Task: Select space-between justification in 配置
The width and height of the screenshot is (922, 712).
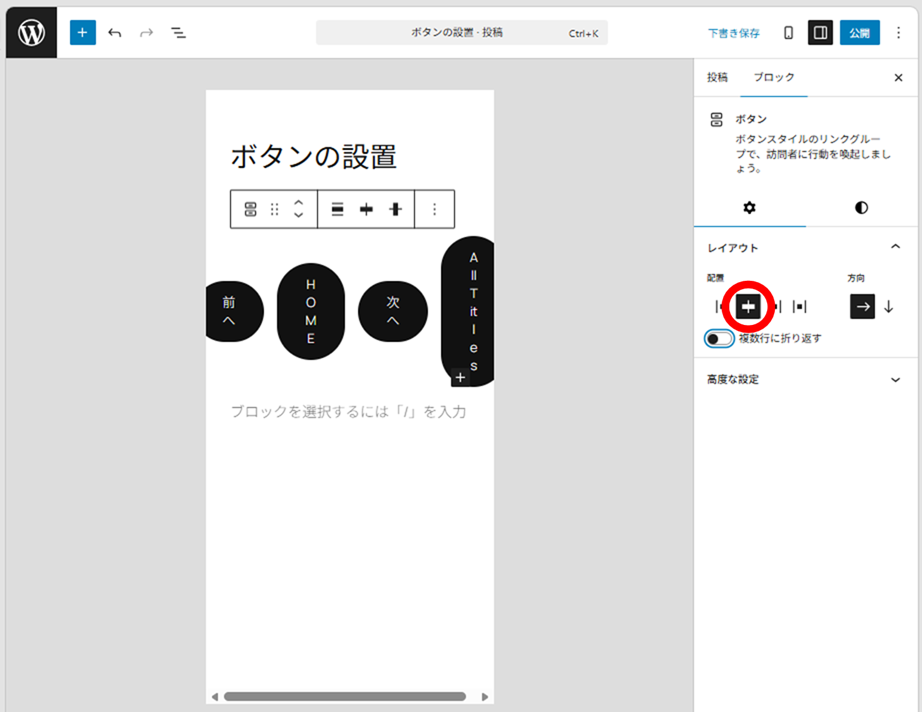Action: coord(800,307)
